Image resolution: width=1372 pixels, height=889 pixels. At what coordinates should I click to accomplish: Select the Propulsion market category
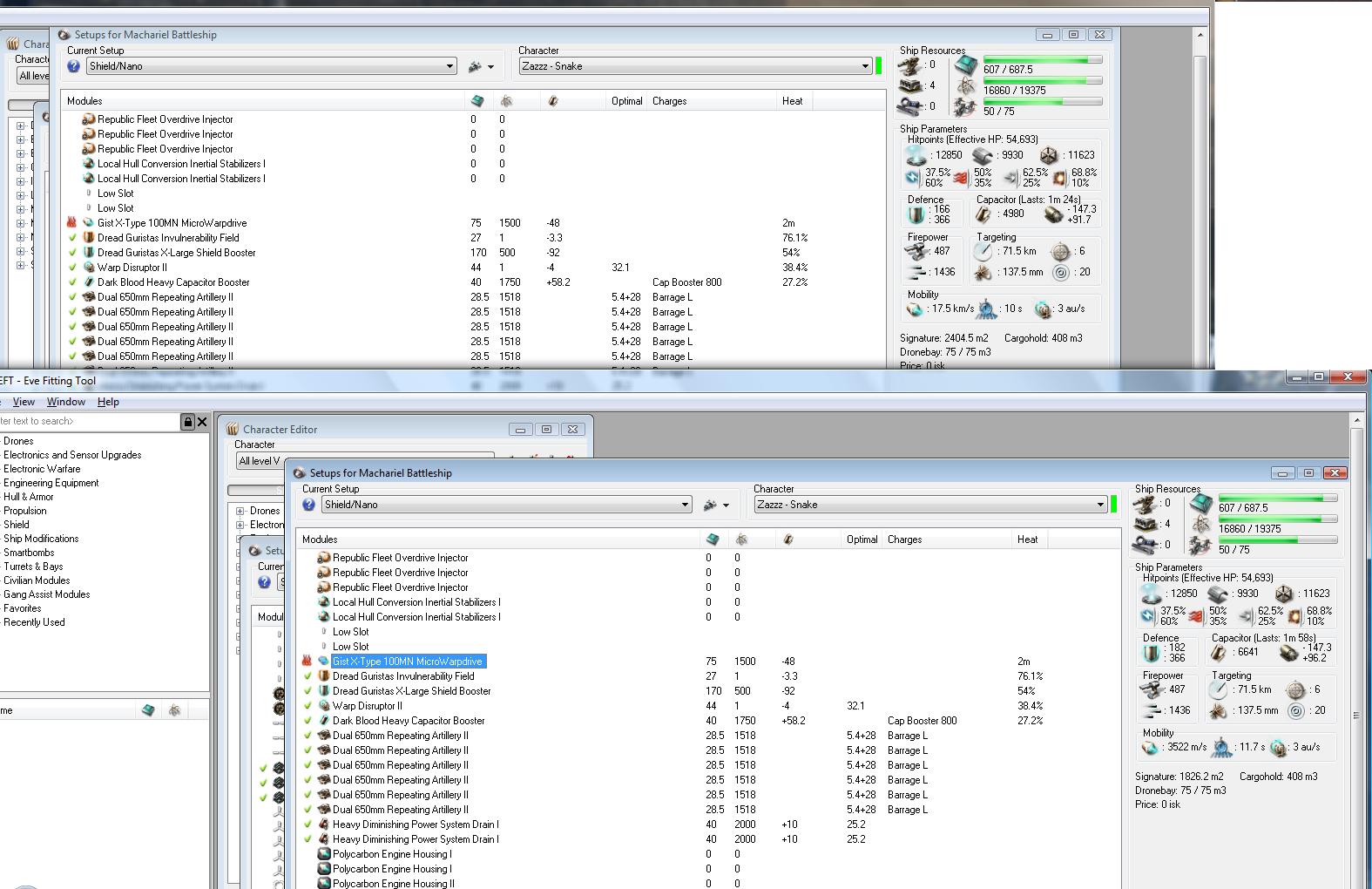pyautogui.click(x=25, y=511)
